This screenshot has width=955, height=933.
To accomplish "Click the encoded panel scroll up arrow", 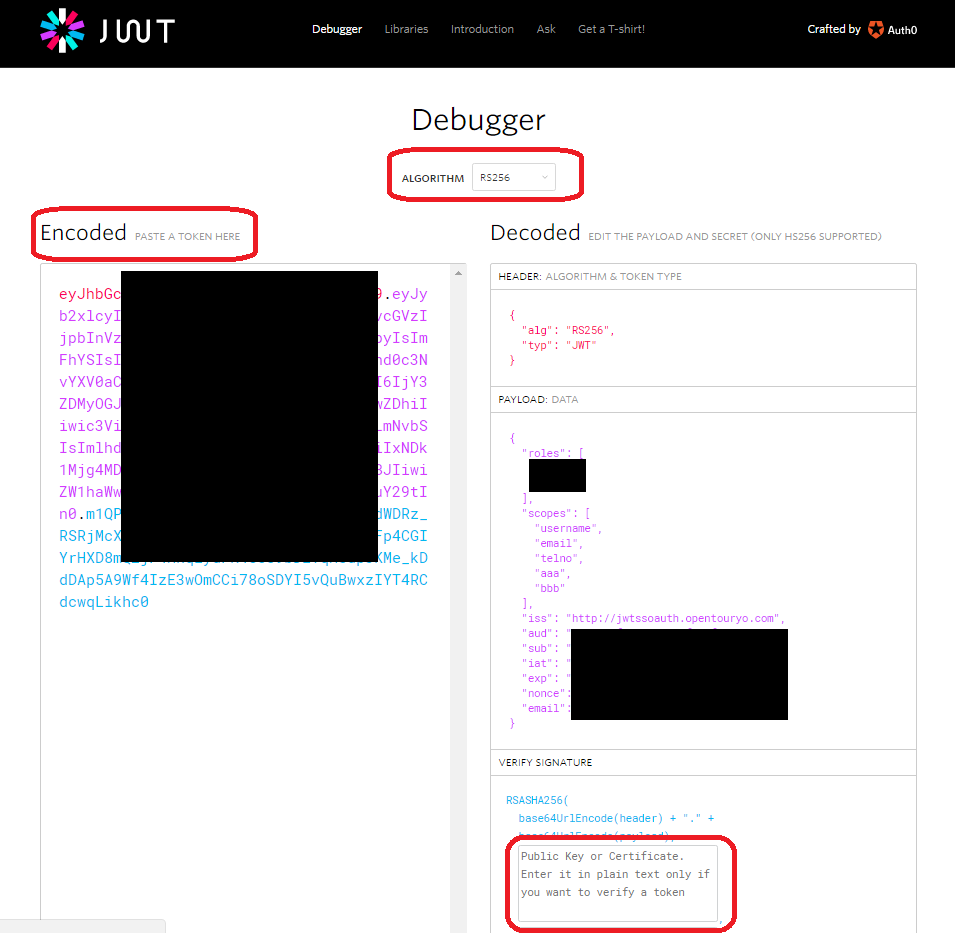I will [x=458, y=272].
